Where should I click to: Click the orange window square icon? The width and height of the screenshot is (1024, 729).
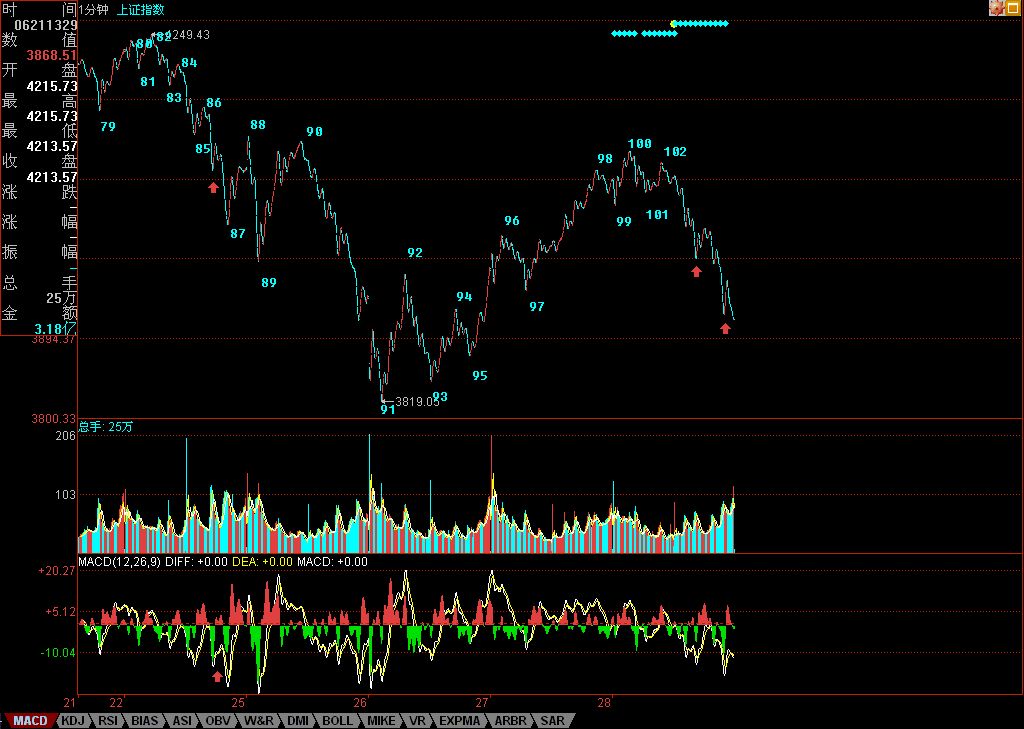click(x=1014, y=8)
